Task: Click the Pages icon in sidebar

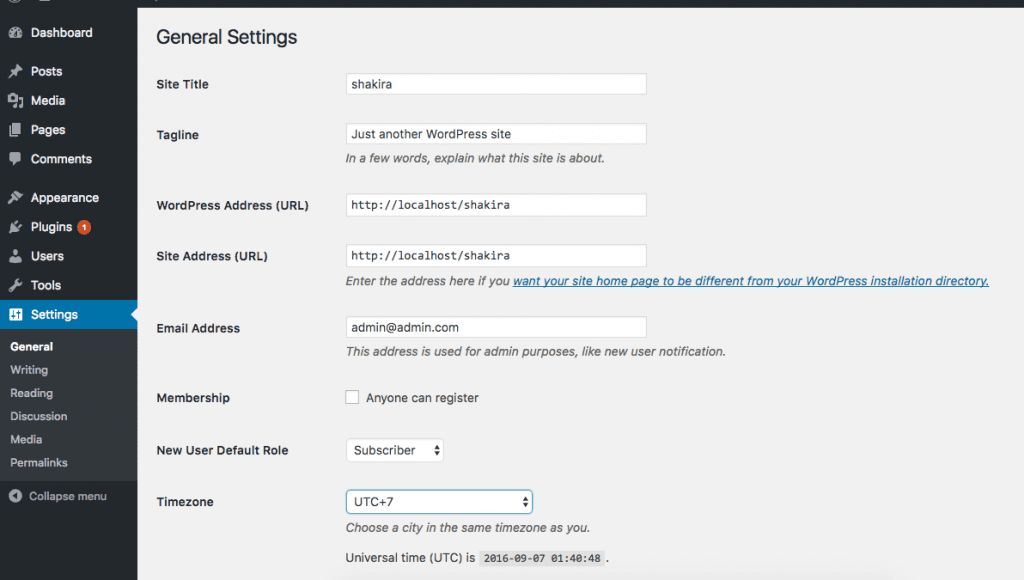Action: pos(15,130)
